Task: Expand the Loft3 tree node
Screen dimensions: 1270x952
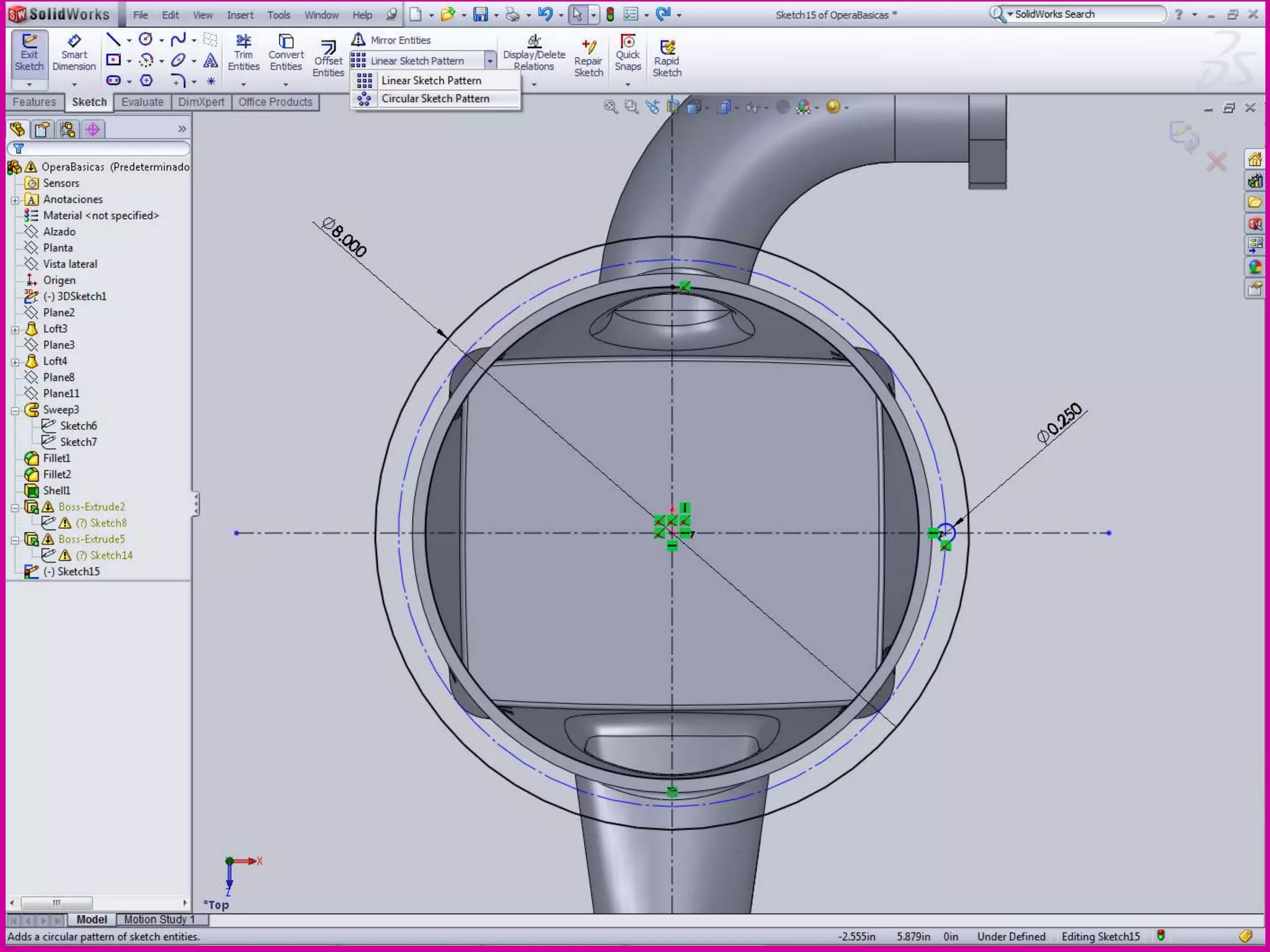Action: tap(16, 330)
